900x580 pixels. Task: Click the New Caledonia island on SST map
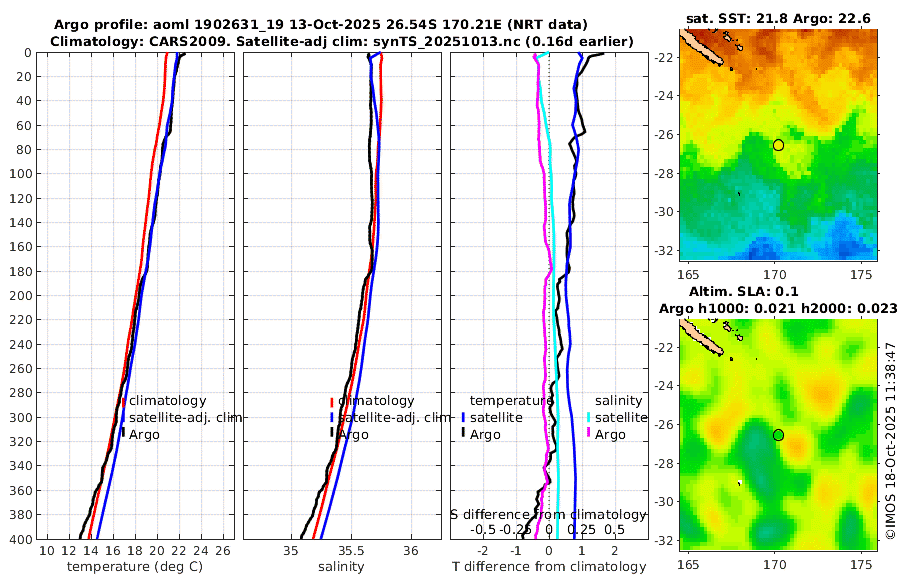click(x=701, y=49)
